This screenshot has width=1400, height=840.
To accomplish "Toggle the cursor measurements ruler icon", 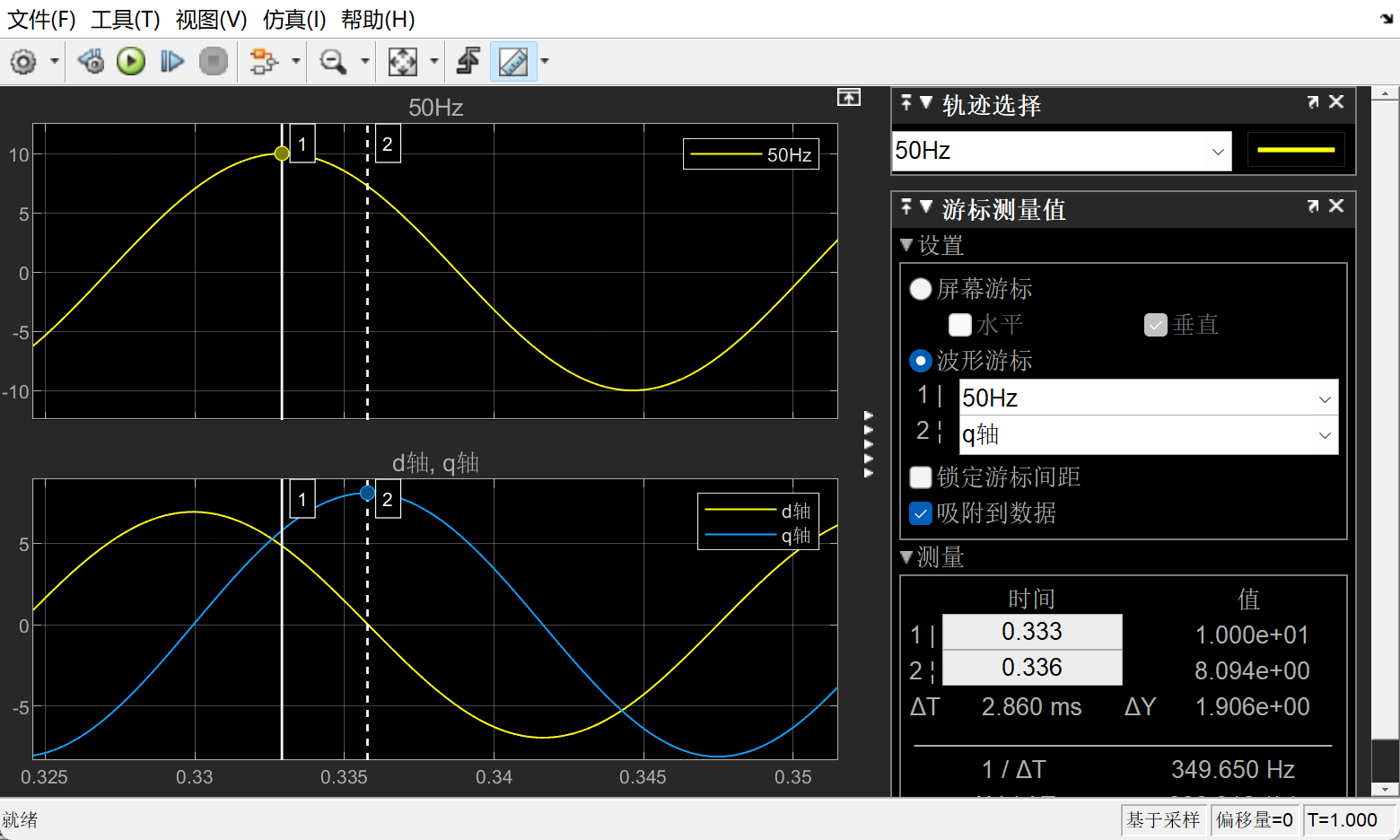I will point(513,62).
